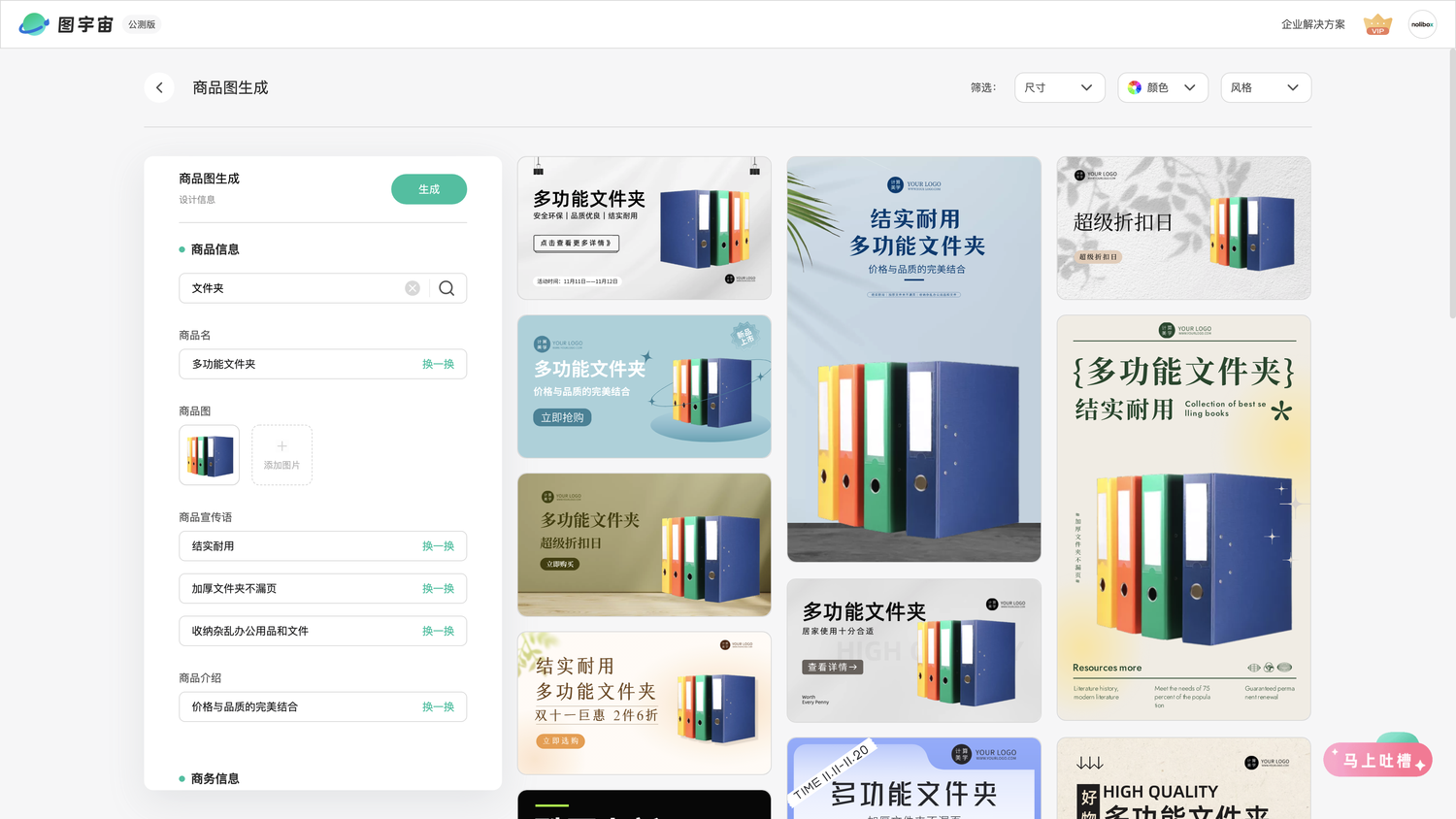Open the teal banner with 立即抢购
The width and height of the screenshot is (1456, 819).
[x=645, y=386]
